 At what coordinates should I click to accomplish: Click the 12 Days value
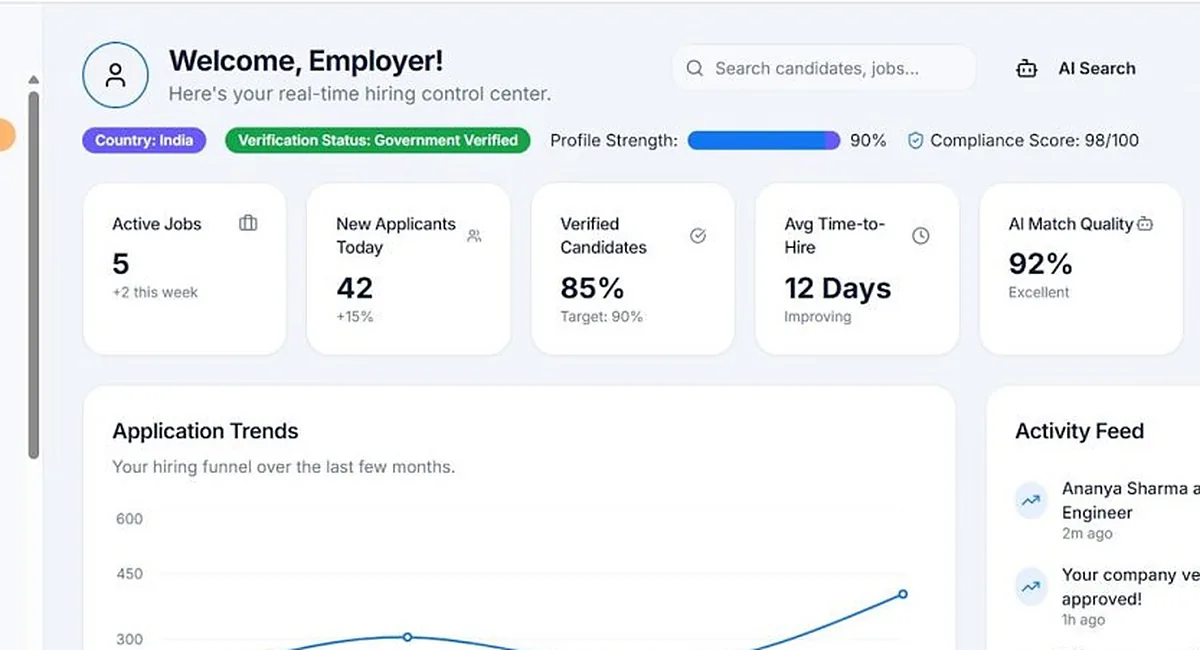[x=838, y=288]
